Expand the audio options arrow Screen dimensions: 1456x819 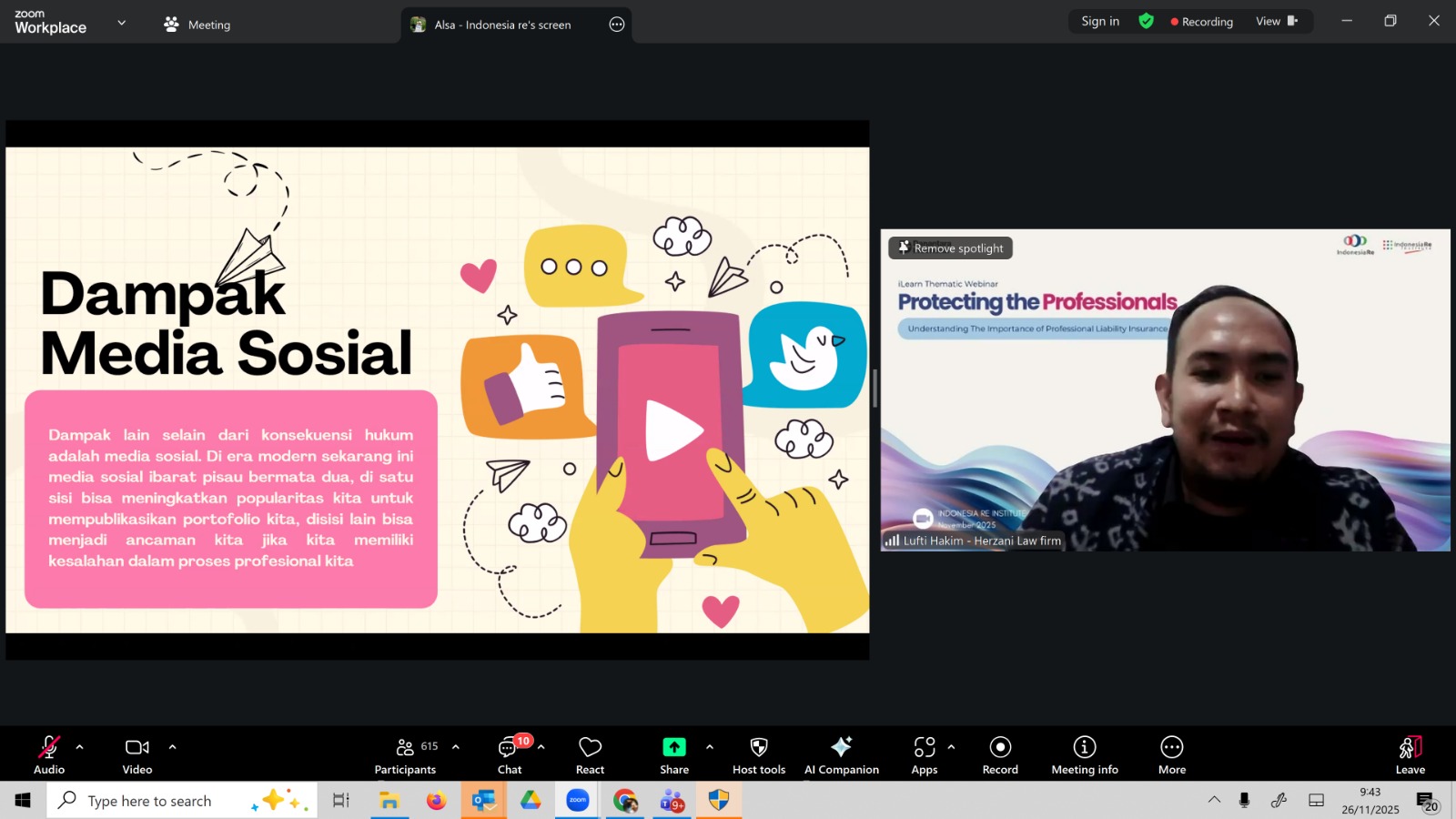pos(80,747)
